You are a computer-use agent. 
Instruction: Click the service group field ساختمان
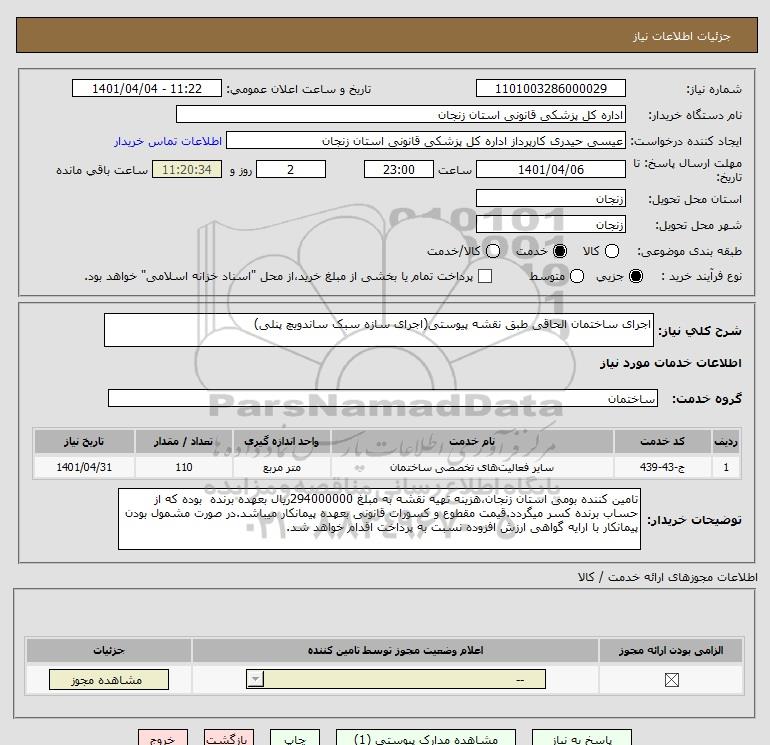[383, 398]
